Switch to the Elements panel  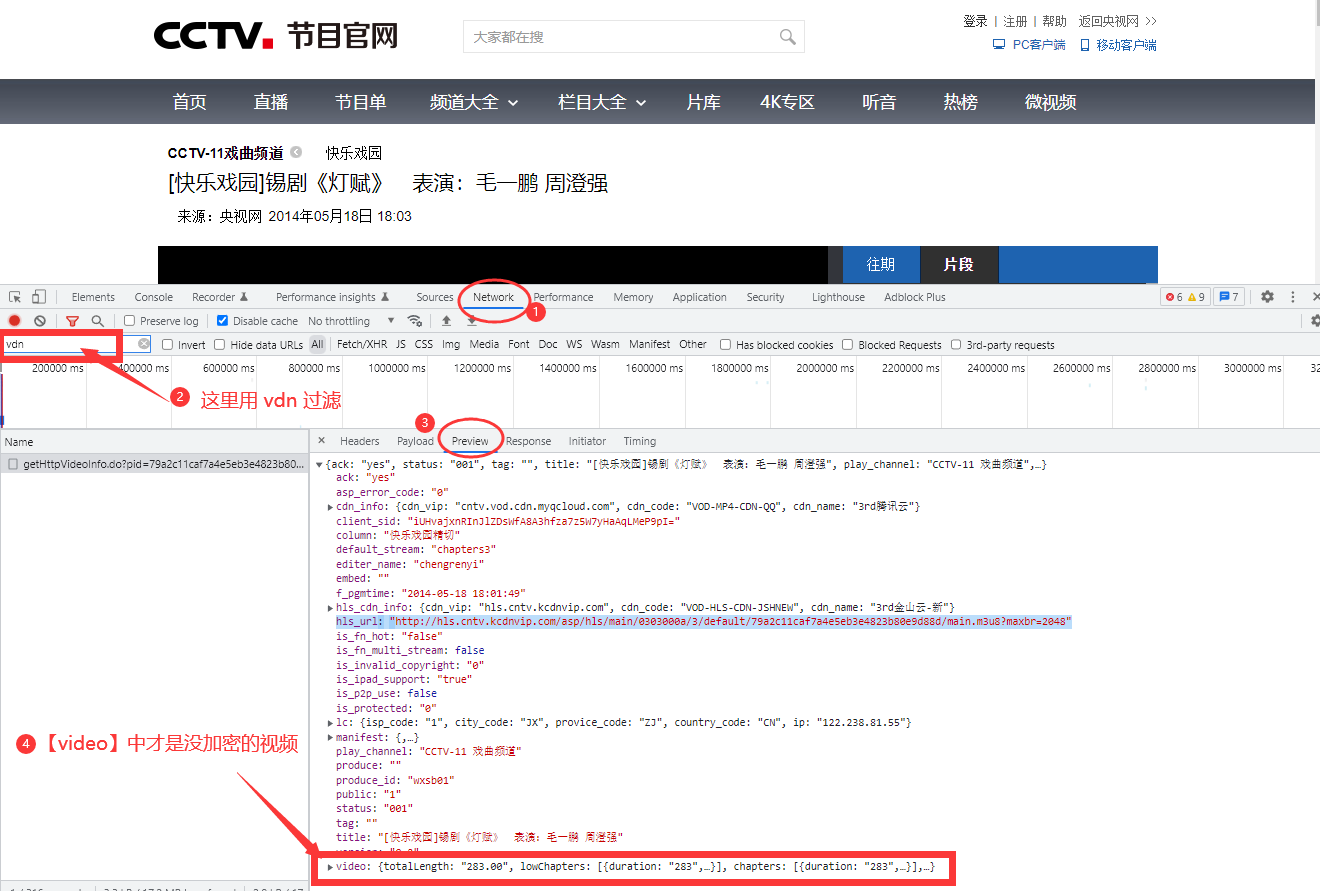[x=93, y=297]
